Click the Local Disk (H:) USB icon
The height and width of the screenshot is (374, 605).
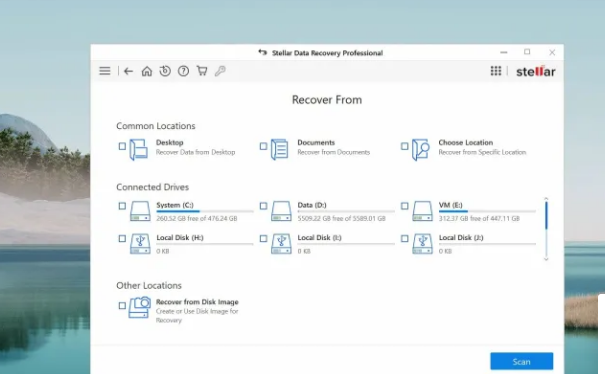140,244
